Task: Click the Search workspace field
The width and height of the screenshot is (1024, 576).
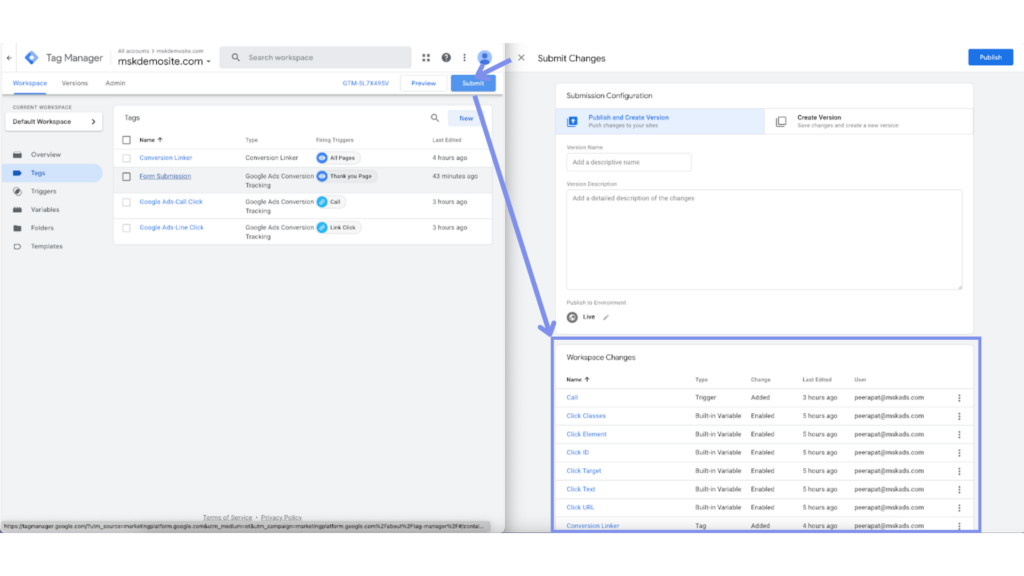Action: tap(315, 57)
